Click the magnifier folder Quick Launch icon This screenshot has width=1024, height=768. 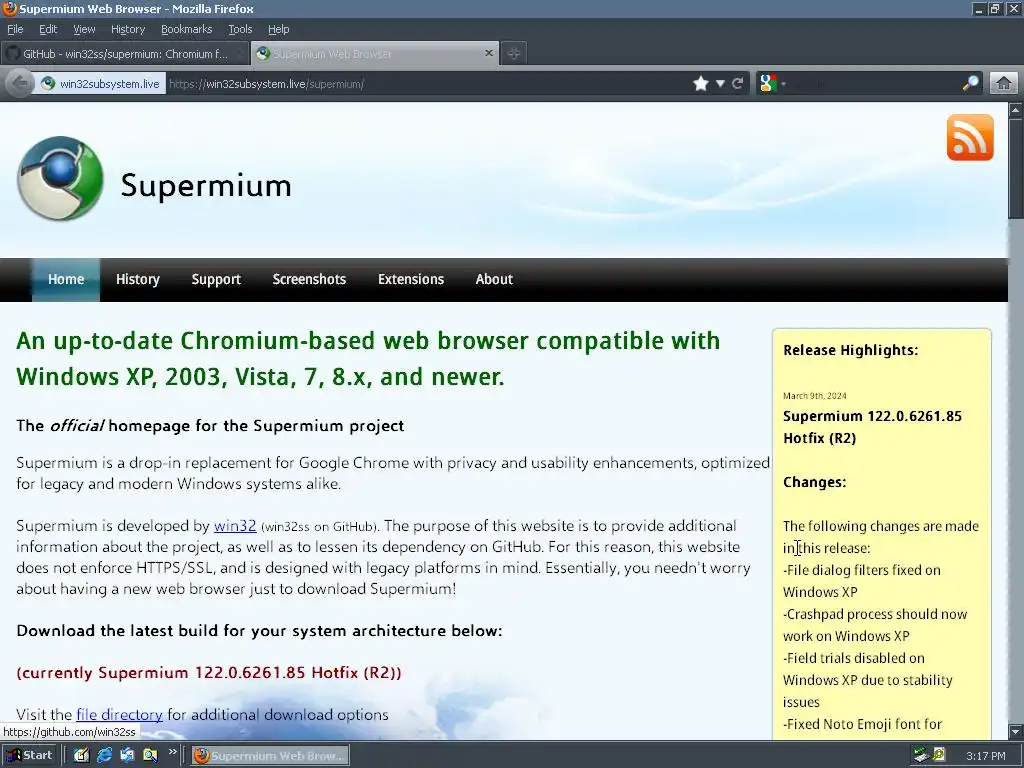click(150, 756)
